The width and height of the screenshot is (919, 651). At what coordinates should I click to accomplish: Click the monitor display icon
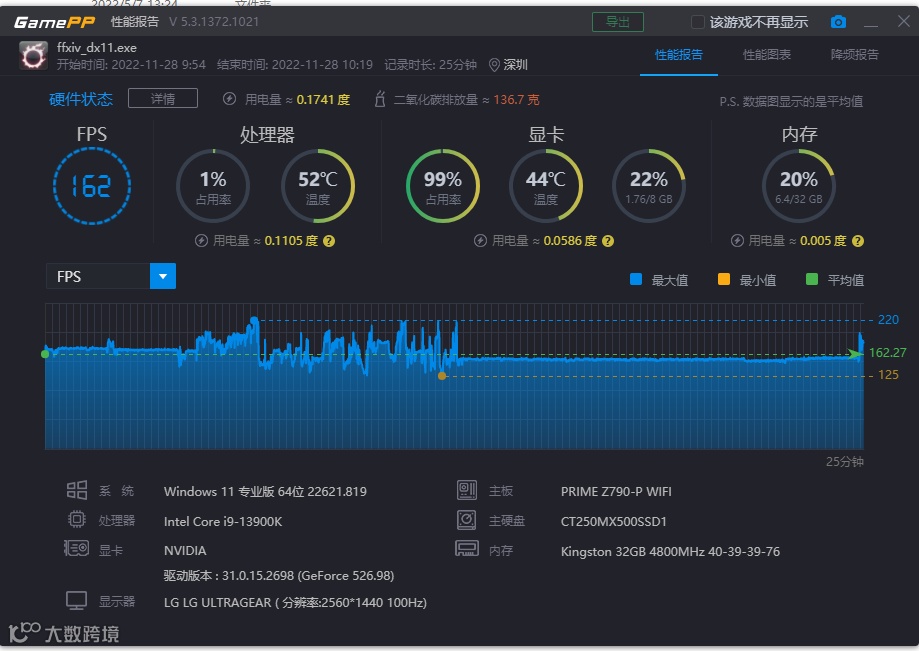click(x=77, y=601)
